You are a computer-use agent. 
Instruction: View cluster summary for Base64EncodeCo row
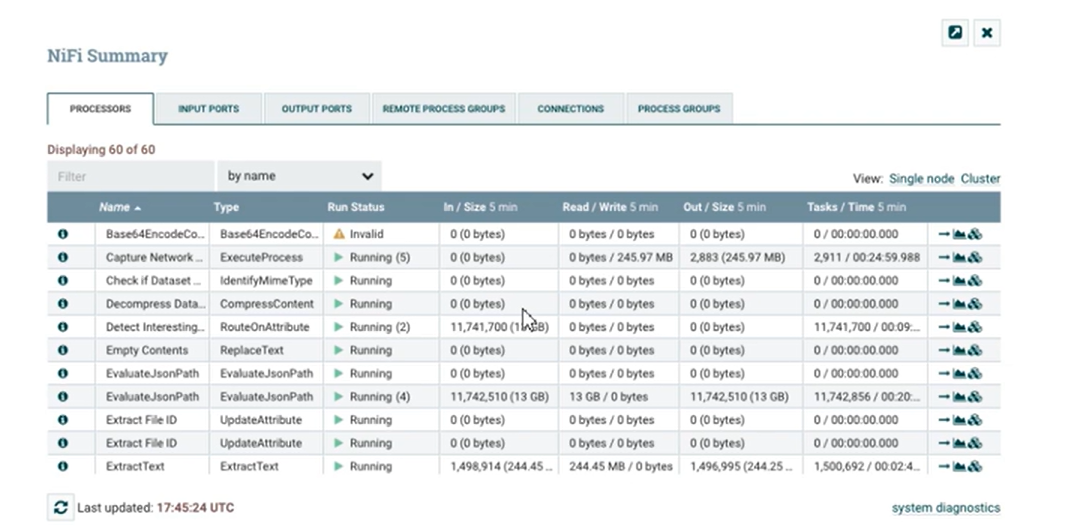[x=975, y=234]
